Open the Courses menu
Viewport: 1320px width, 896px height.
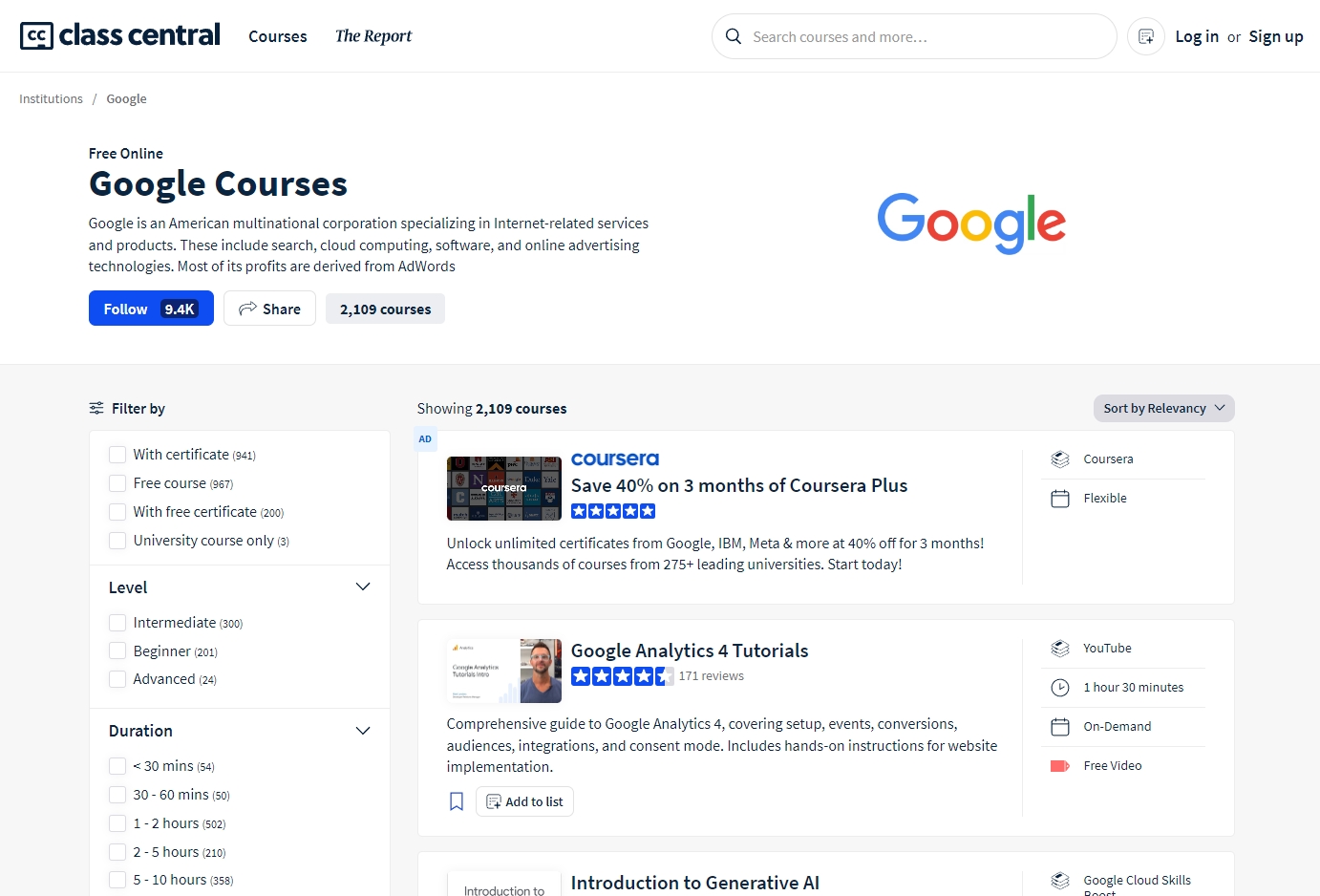click(x=278, y=36)
